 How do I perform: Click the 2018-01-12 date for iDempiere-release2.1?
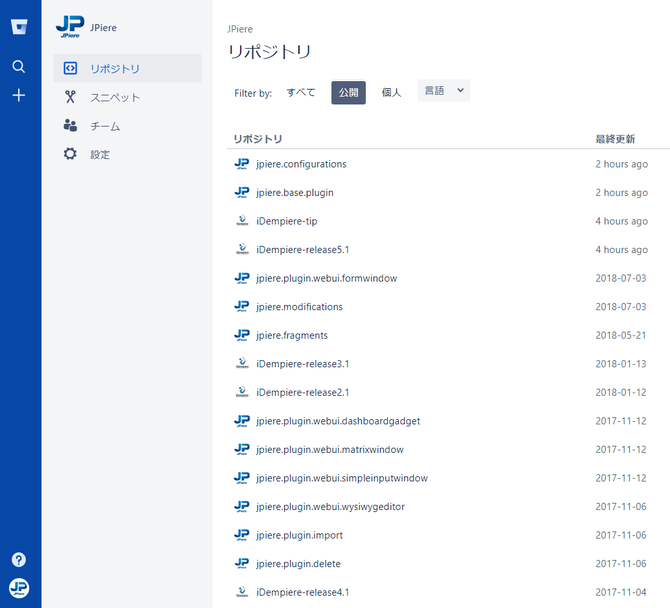click(621, 393)
